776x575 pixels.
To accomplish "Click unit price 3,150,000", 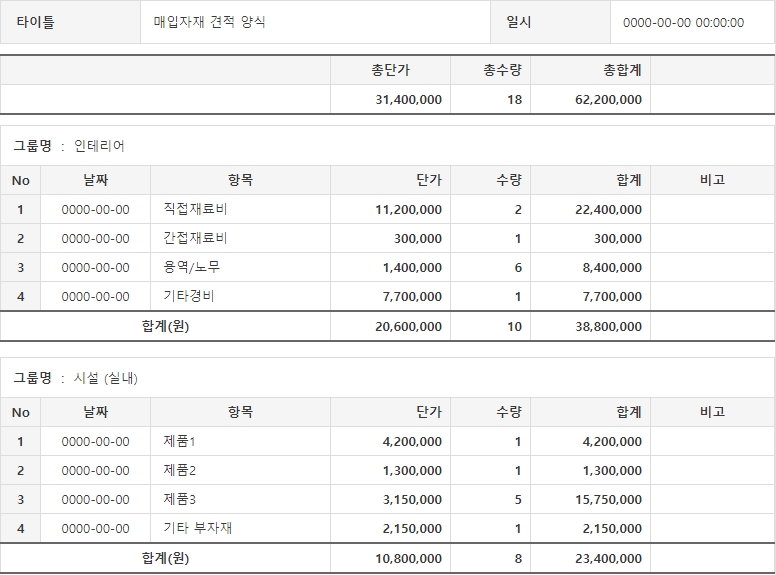I will pyautogui.click(x=412, y=500).
